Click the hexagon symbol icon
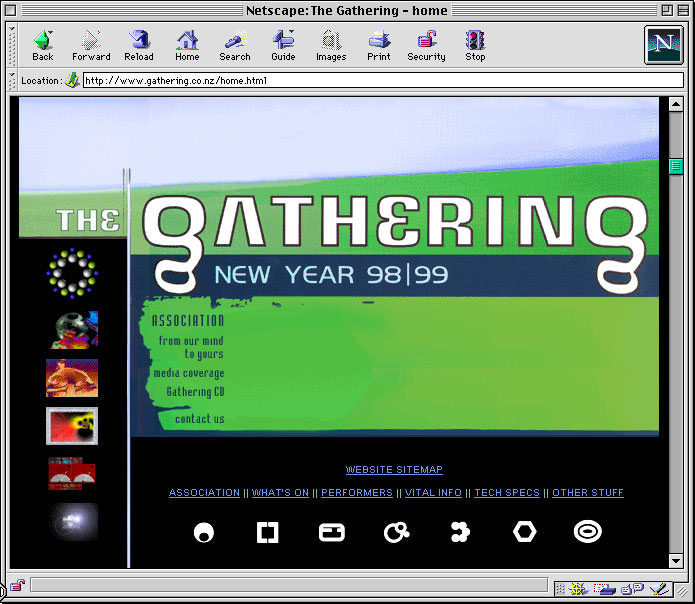The image size is (695, 604). point(524,532)
